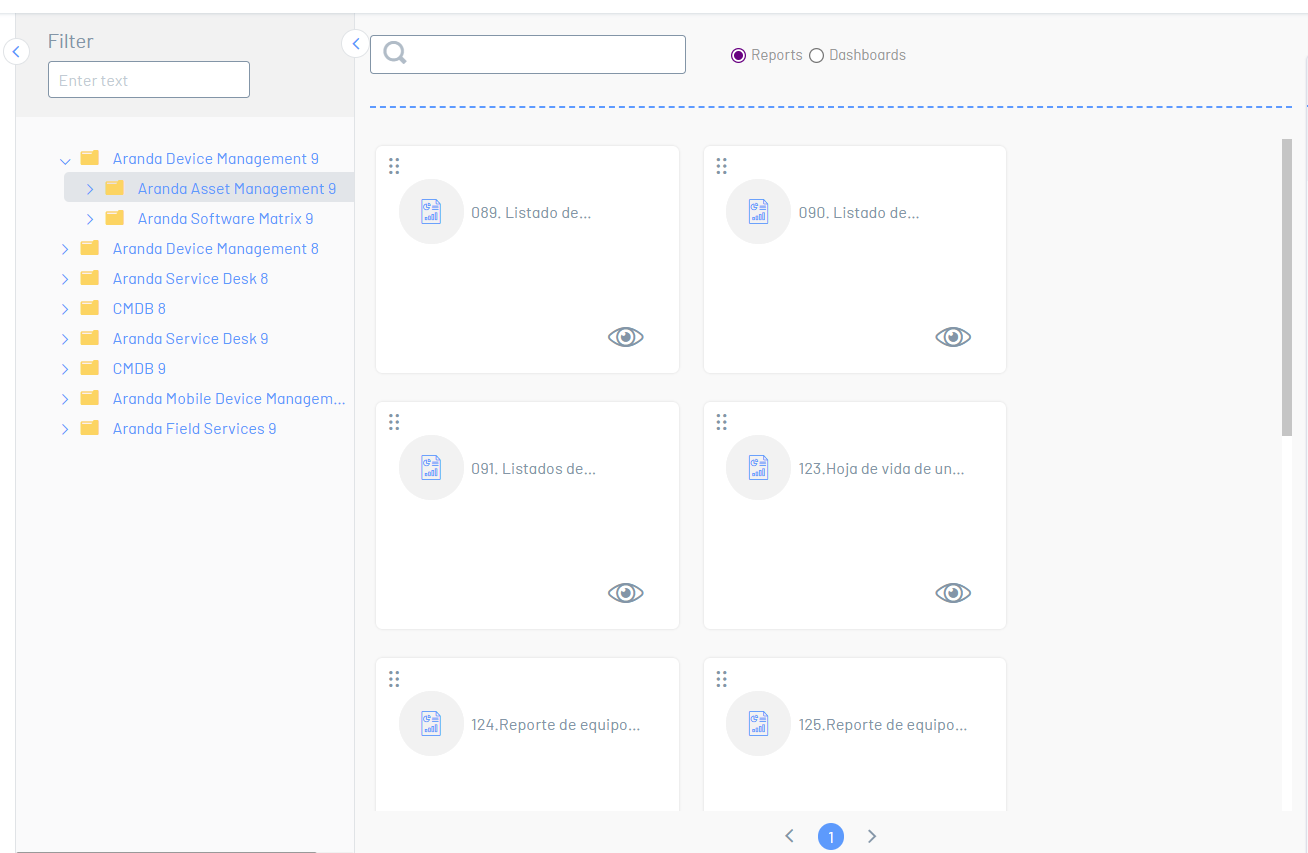Select Aranda Field Services 9 in the tree
Screen dimensions: 1308x853
coord(194,429)
